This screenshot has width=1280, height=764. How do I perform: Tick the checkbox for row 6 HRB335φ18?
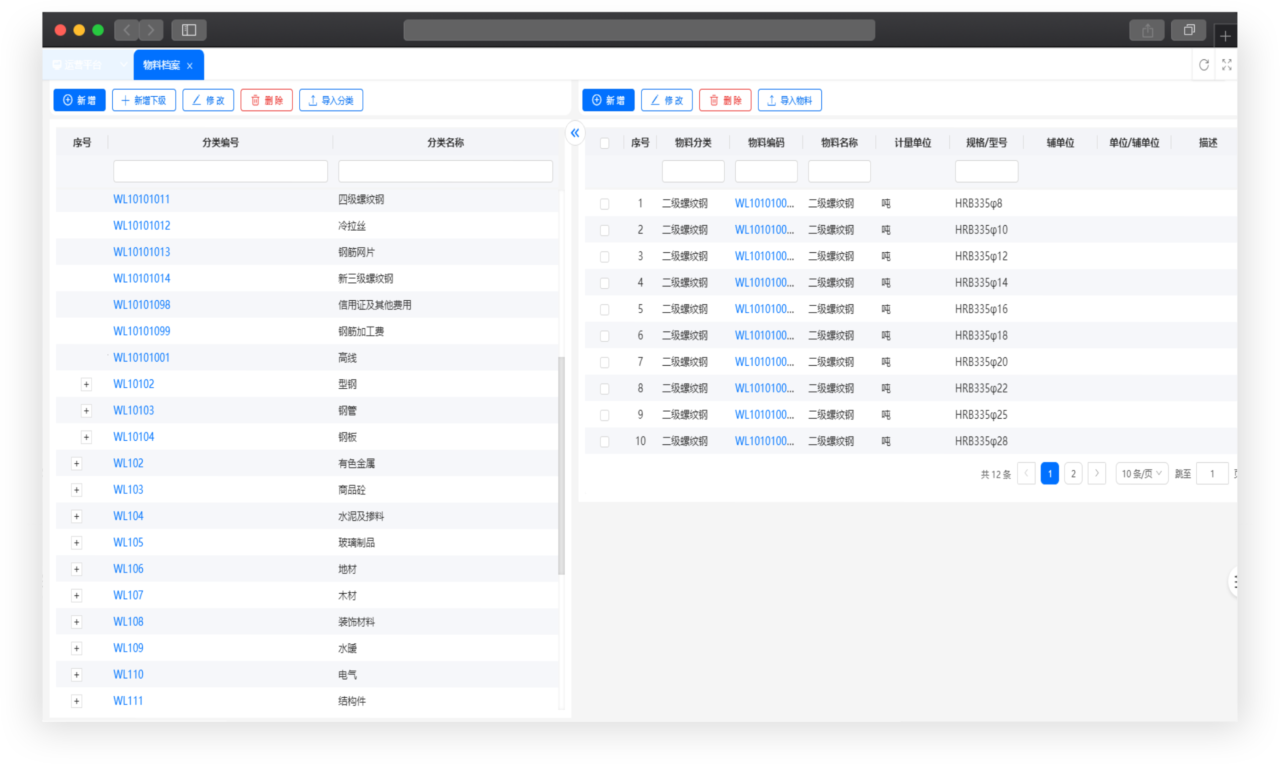tap(604, 335)
